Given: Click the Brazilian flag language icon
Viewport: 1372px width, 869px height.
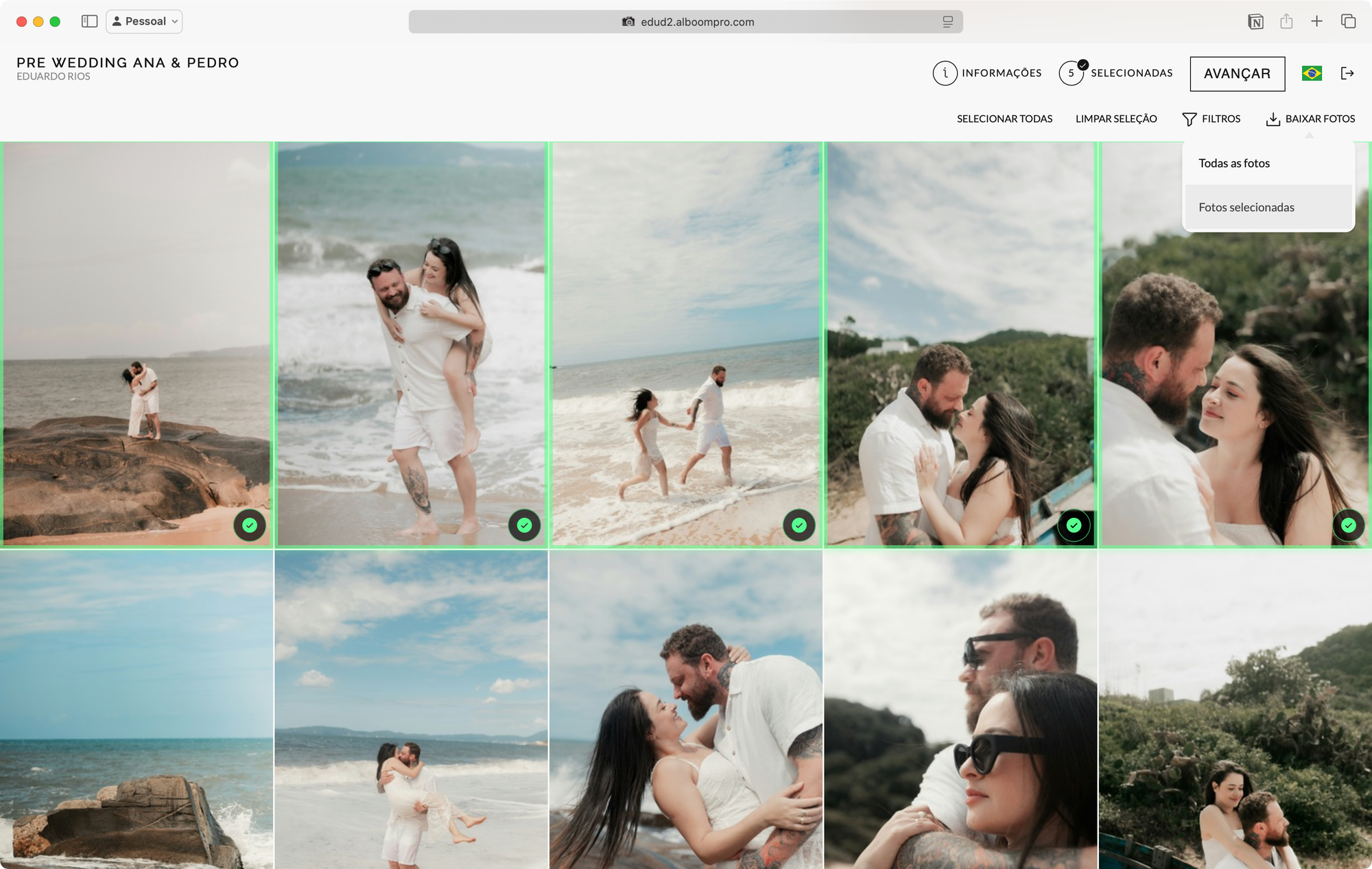Looking at the screenshot, I should pyautogui.click(x=1312, y=73).
